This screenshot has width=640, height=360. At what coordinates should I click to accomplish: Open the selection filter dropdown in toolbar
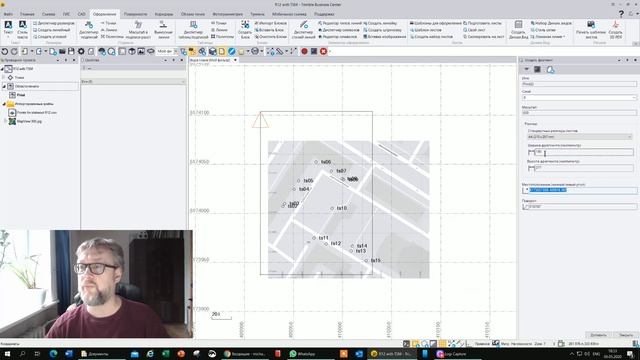(167, 51)
